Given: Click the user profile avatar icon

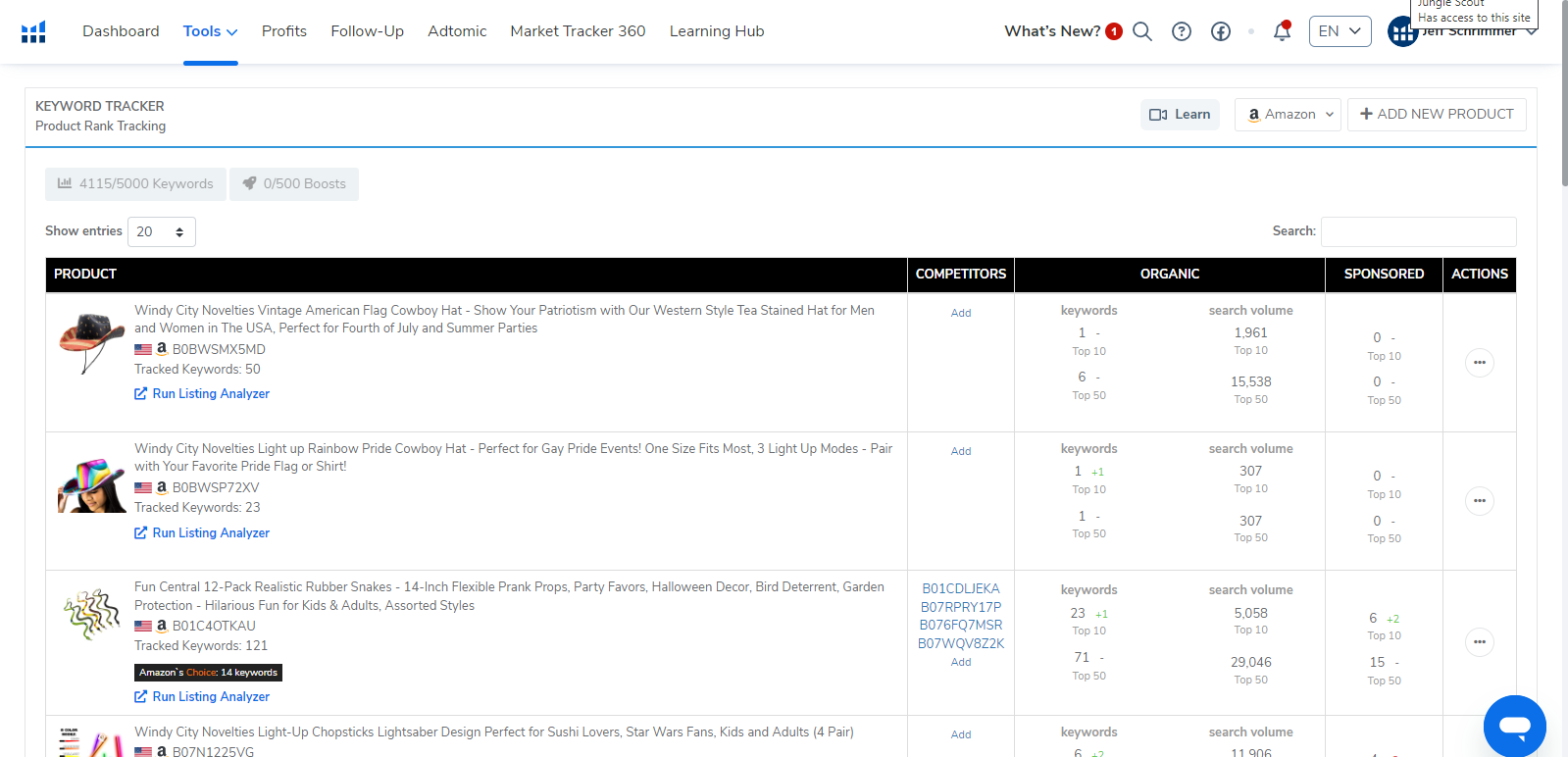Looking at the screenshot, I should click(x=1402, y=32).
